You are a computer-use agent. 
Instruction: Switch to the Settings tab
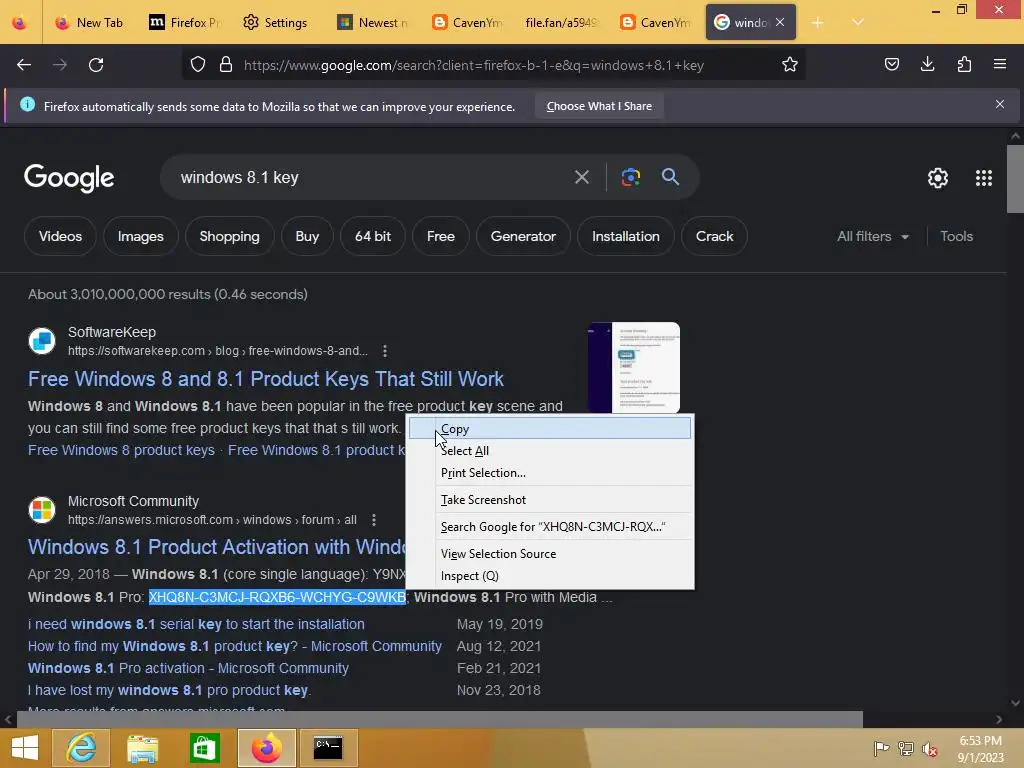pos(275,22)
